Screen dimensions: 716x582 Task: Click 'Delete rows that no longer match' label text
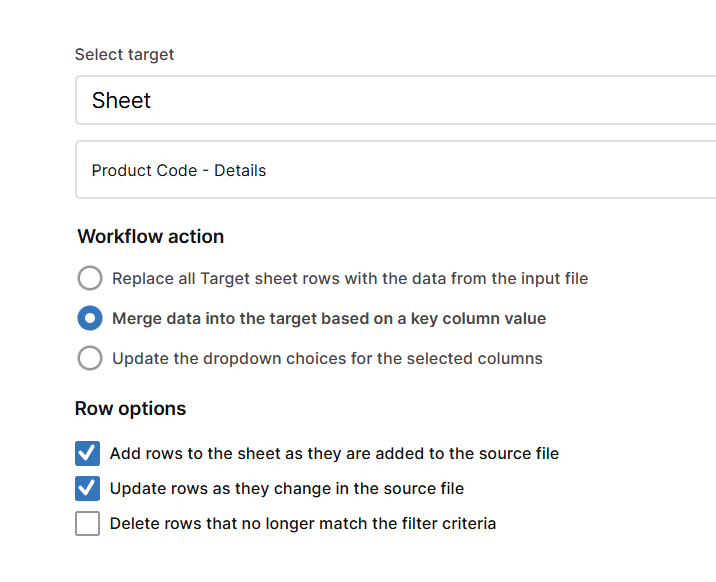(x=303, y=524)
